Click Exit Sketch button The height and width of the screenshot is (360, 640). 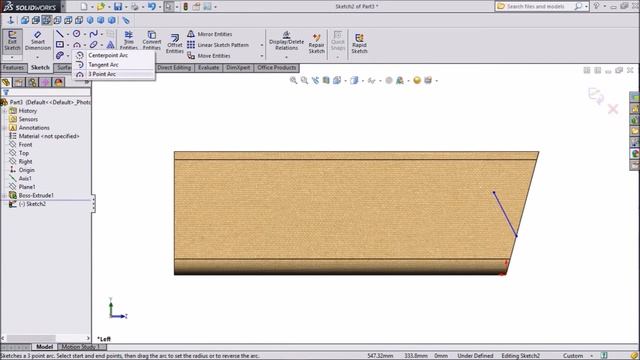(12, 41)
